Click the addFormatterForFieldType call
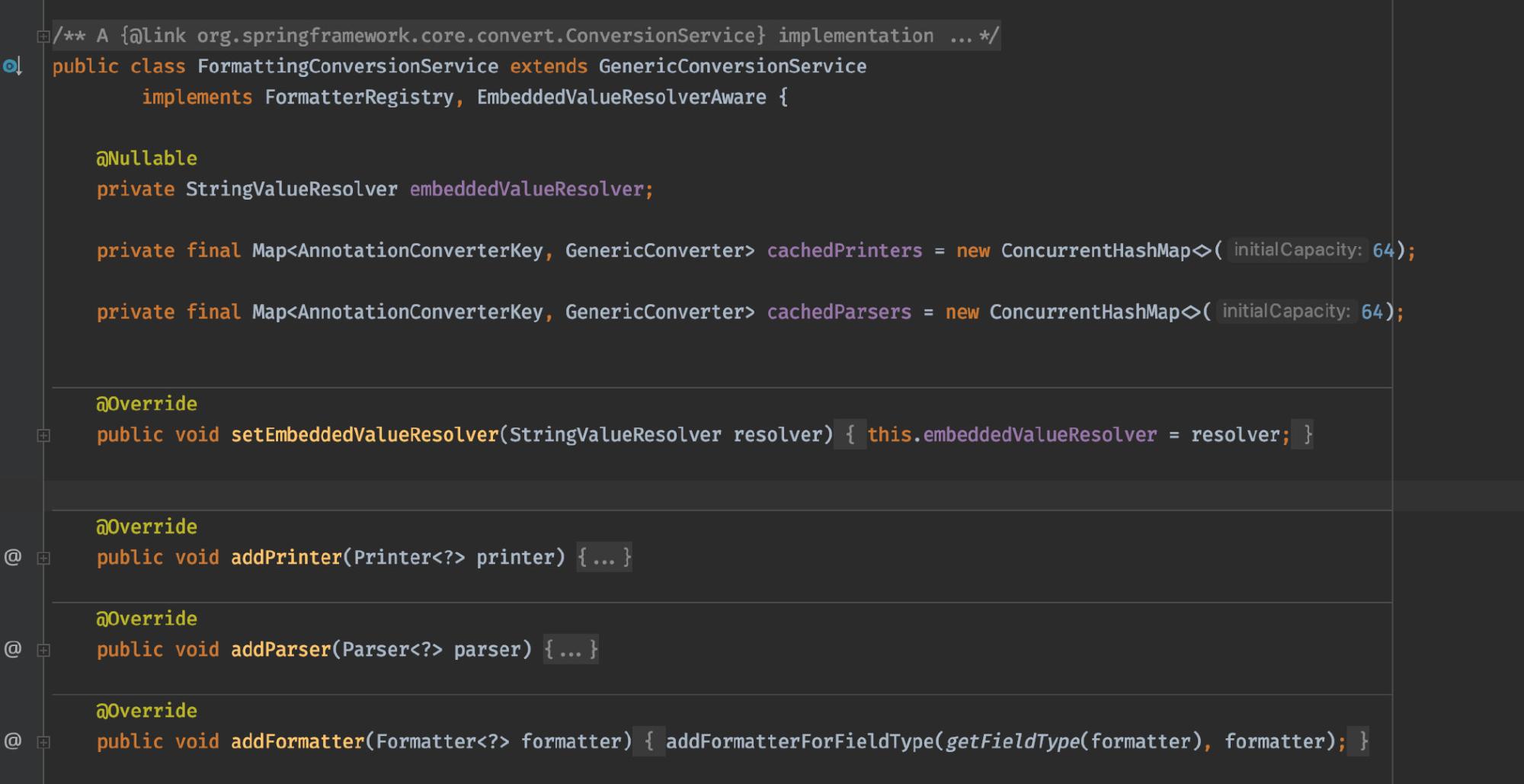The image size is (1524, 784). [800, 741]
